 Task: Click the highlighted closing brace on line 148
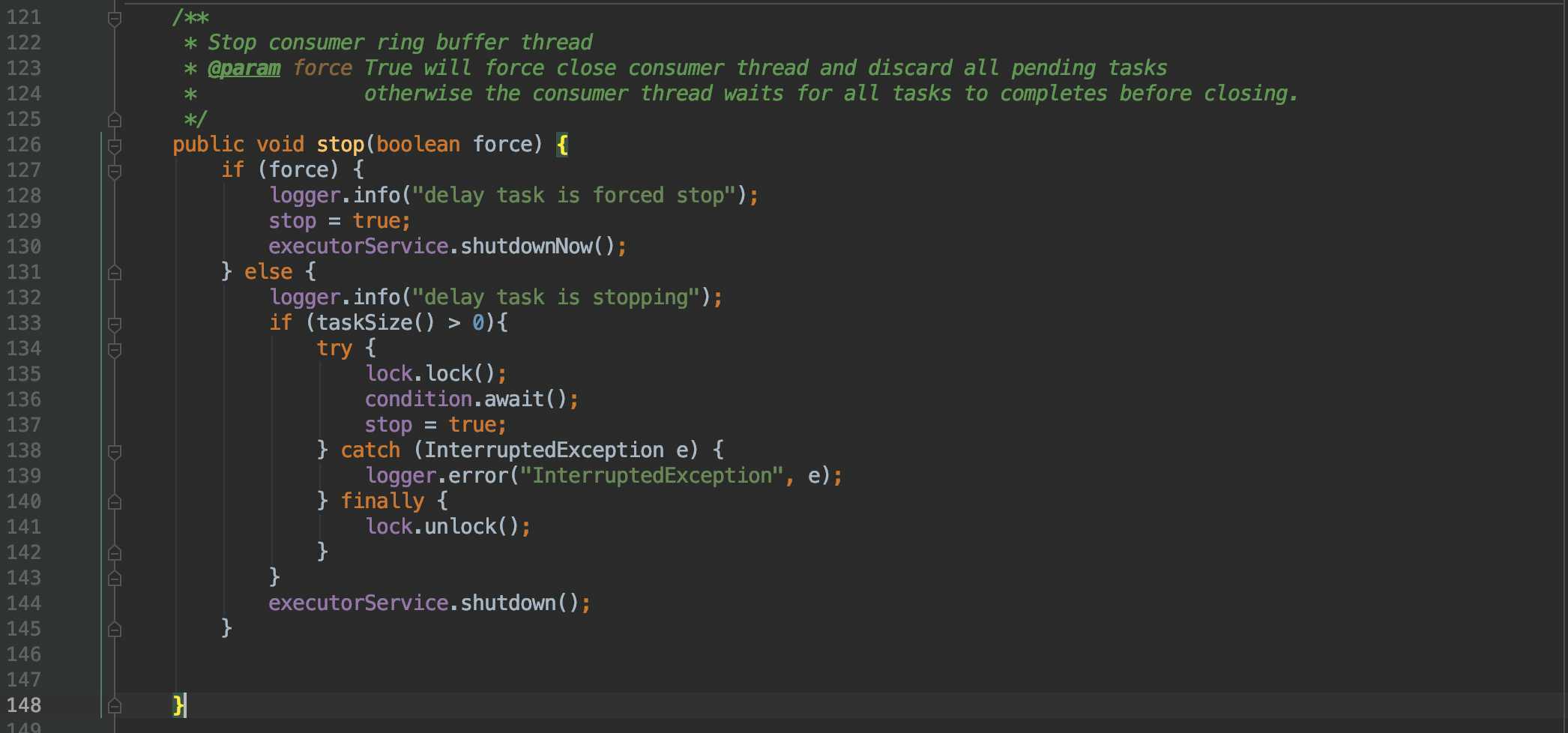click(178, 705)
